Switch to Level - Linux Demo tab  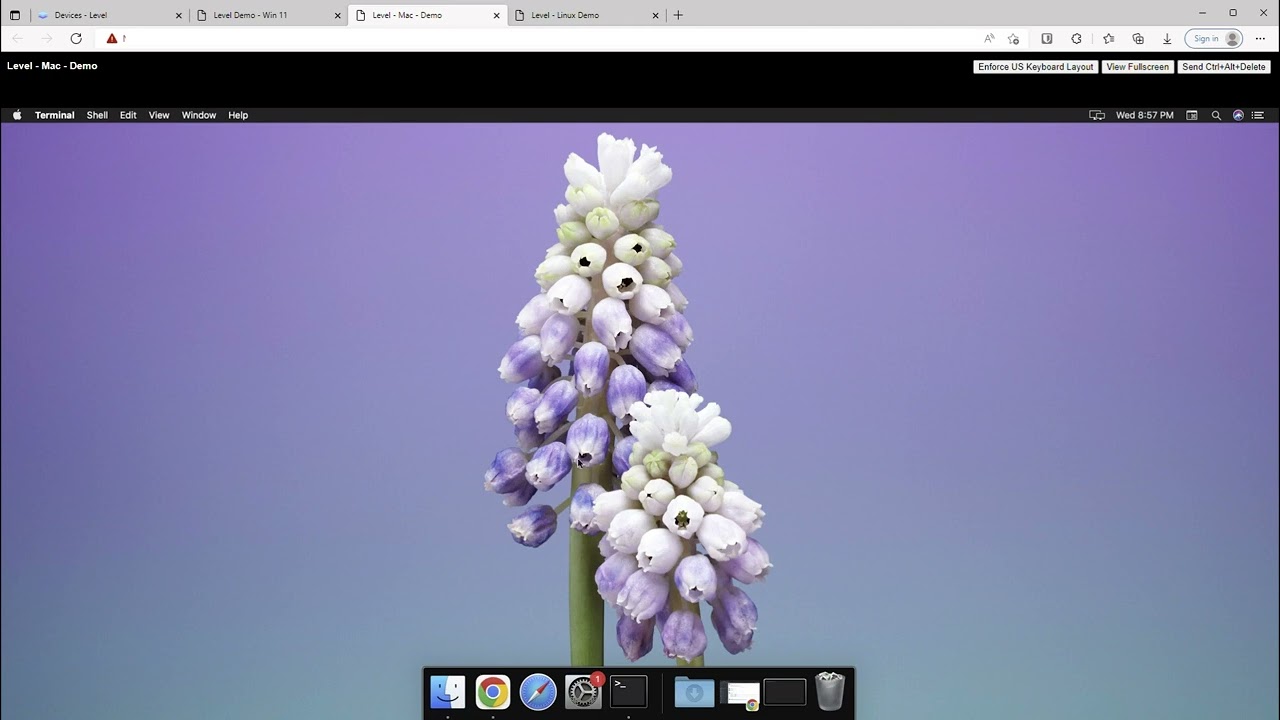pyautogui.click(x=586, y=15)
